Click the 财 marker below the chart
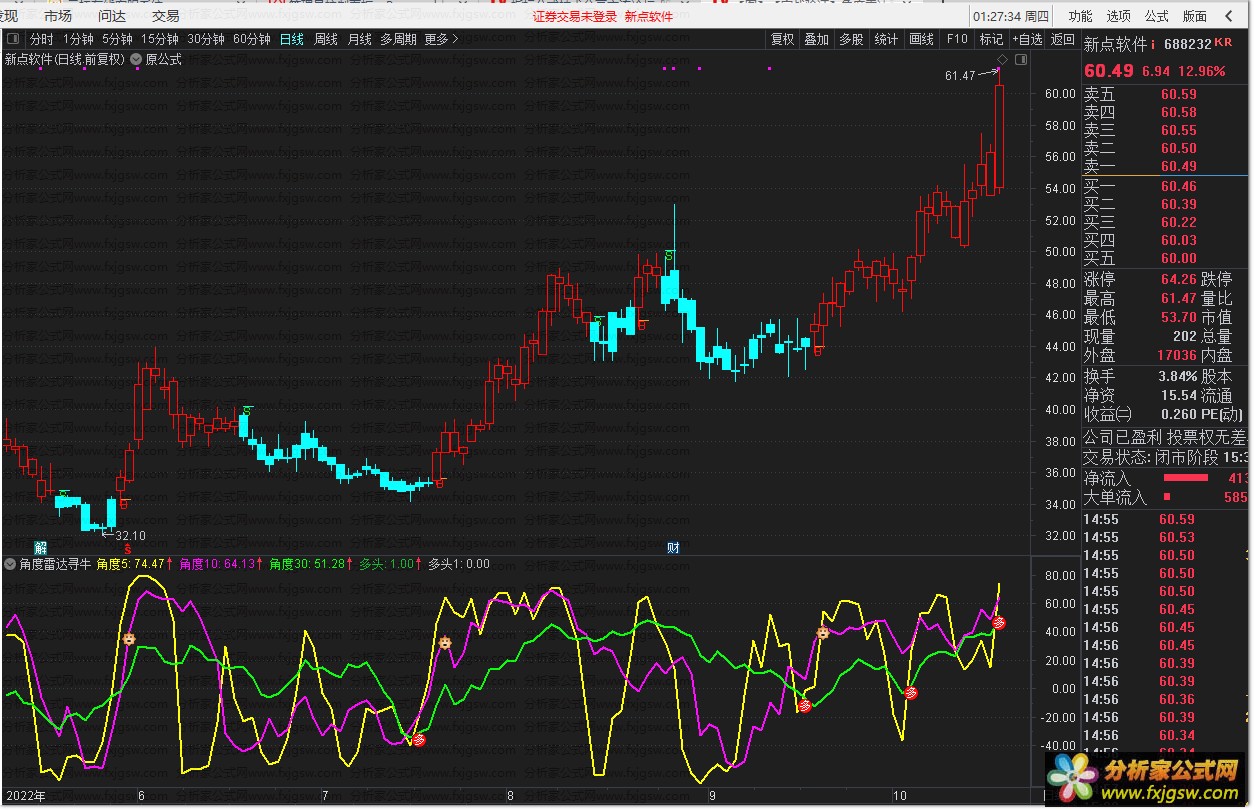Screen dimensions: 1255x810 pos(674,547)
